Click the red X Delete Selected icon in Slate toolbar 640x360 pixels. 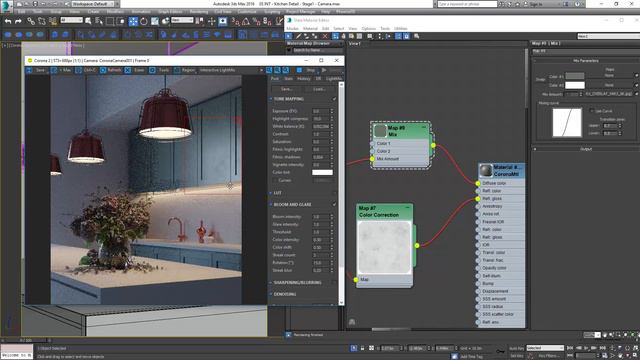325,36
